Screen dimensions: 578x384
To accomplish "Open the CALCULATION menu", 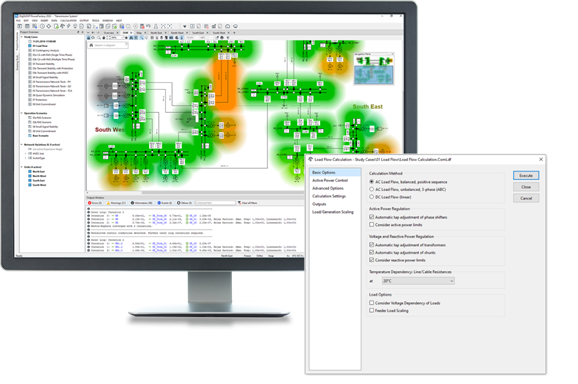I will tap(68, 21).
